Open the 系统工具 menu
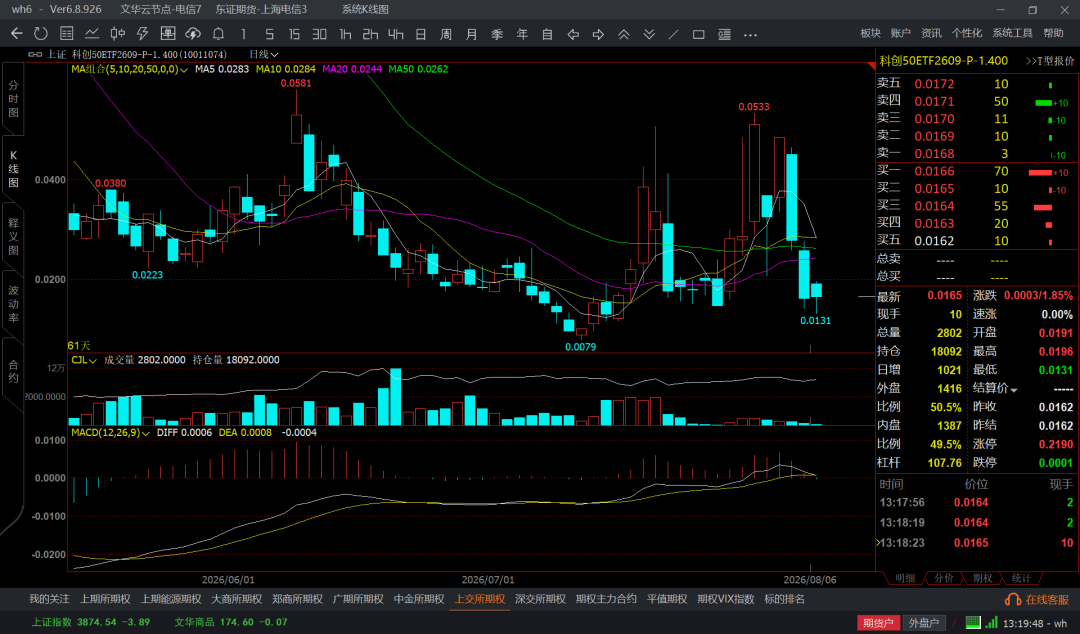The image size is (1080, 634). (x=1012, y=33)
